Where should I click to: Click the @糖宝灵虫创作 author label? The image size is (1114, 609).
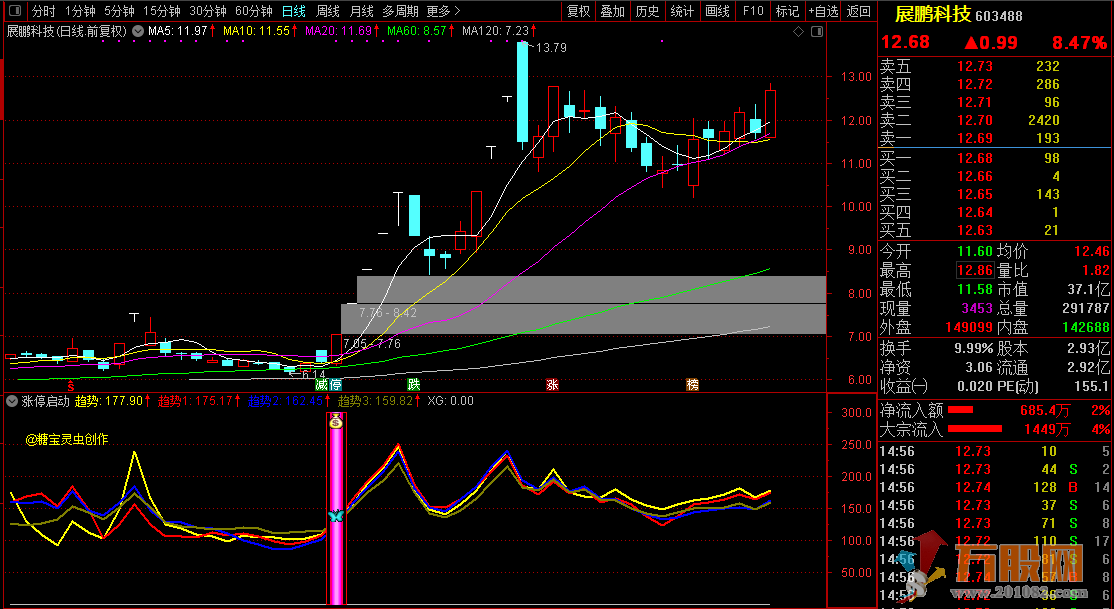click(67, 440)
